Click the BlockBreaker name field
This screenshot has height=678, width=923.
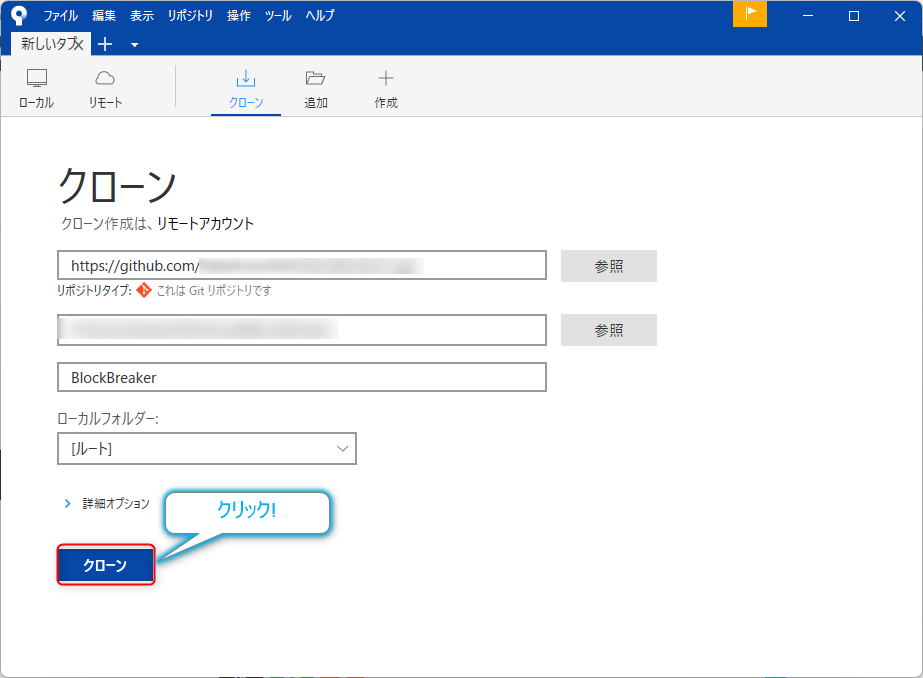coord(302,377)
